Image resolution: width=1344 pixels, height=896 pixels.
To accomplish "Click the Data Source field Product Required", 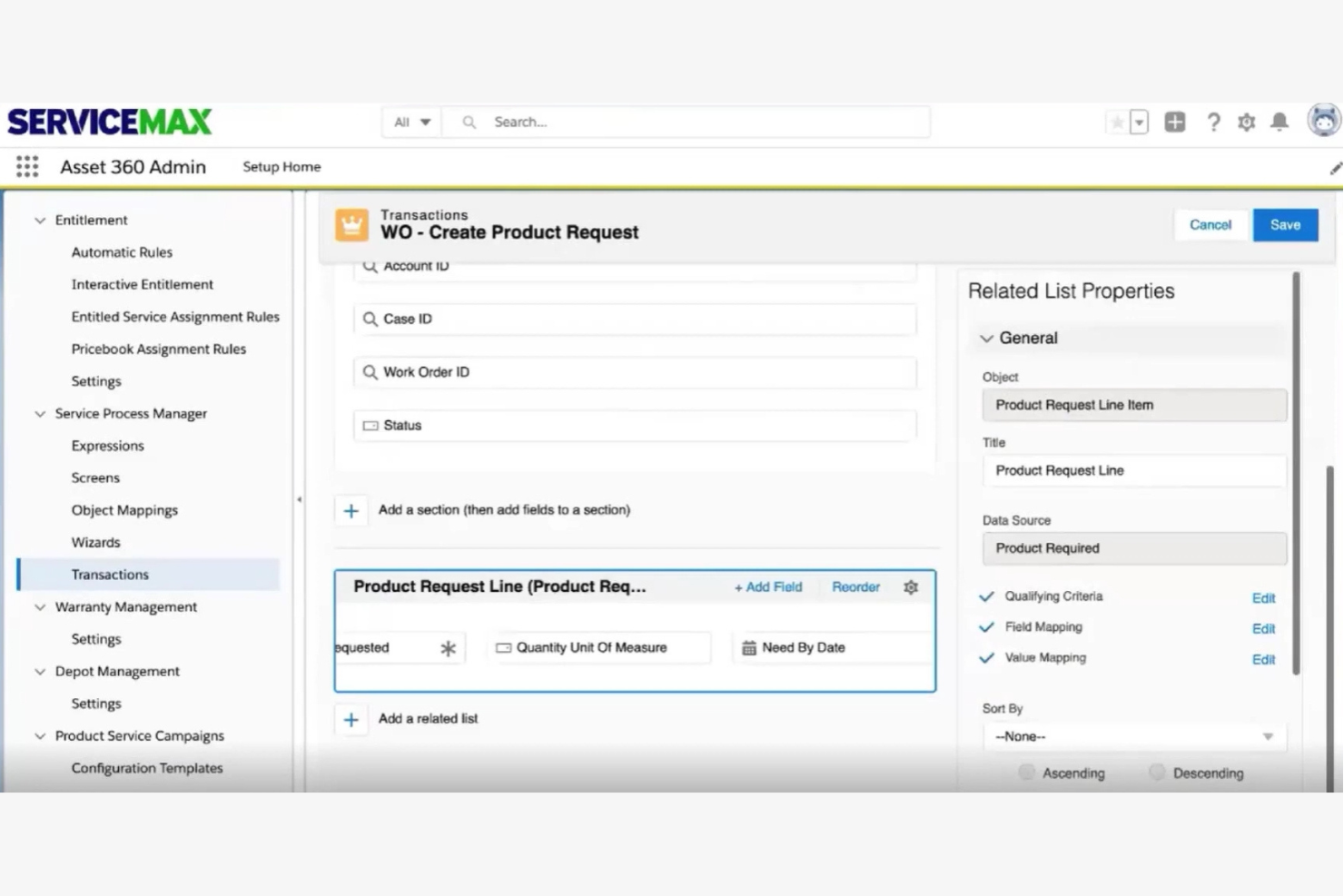I will 1134,548.
